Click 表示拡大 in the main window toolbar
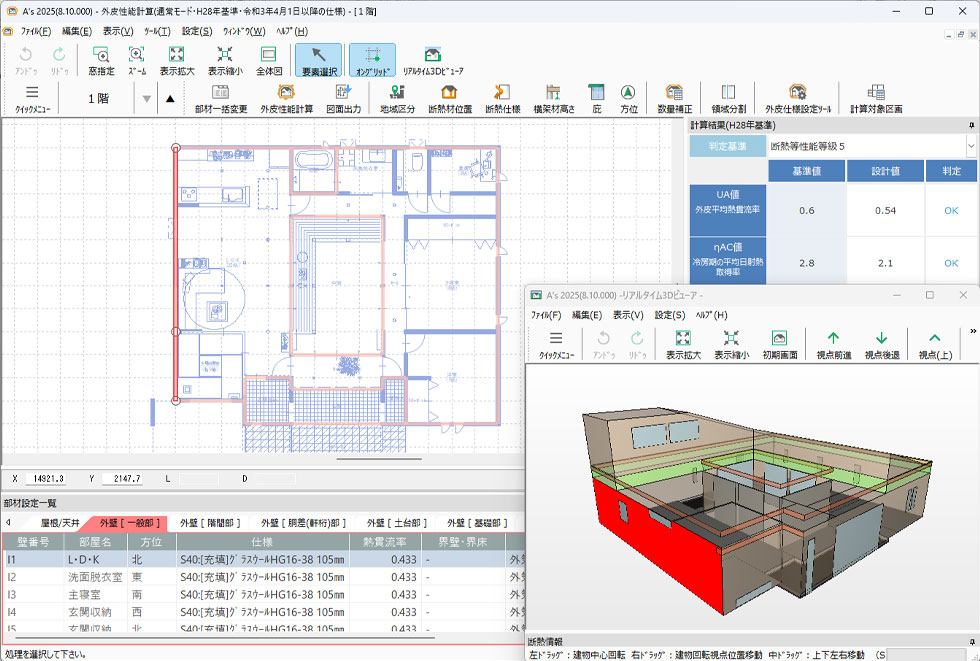Screen dimensions: 980x661 click(177, 61)
